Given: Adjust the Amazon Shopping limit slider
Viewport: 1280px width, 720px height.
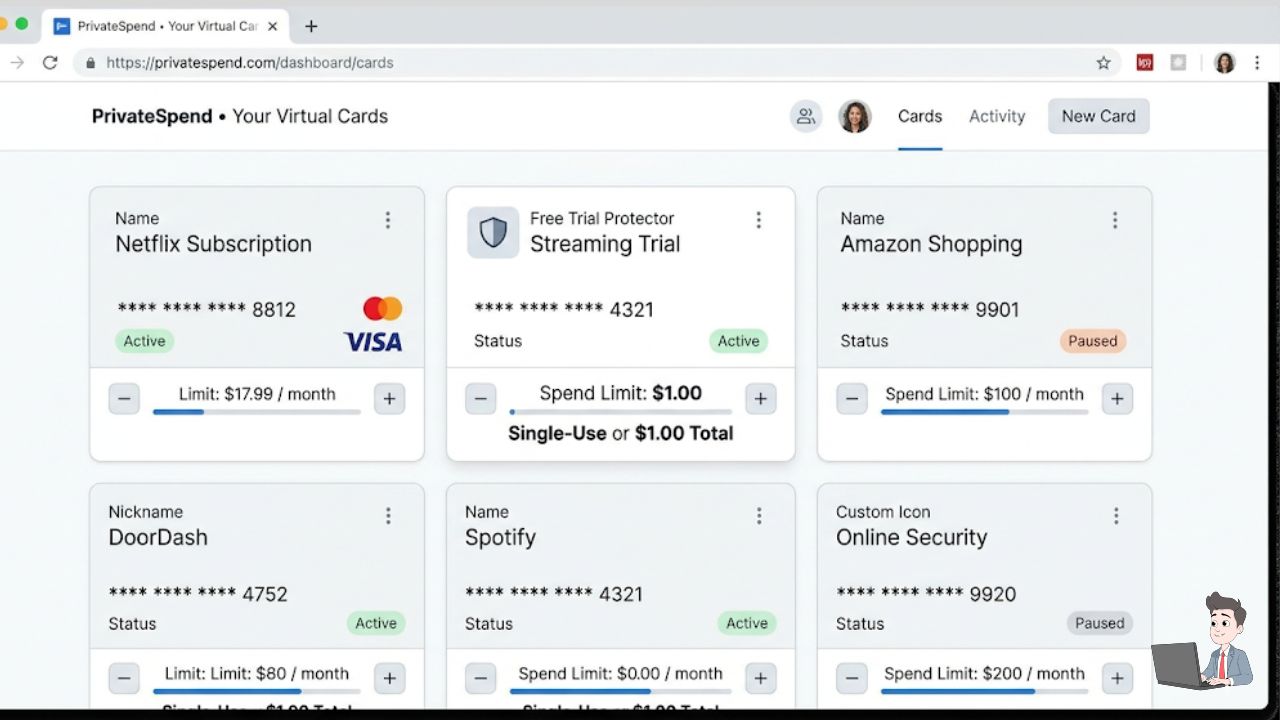Looking at the screenshot, I should [984, 412].
